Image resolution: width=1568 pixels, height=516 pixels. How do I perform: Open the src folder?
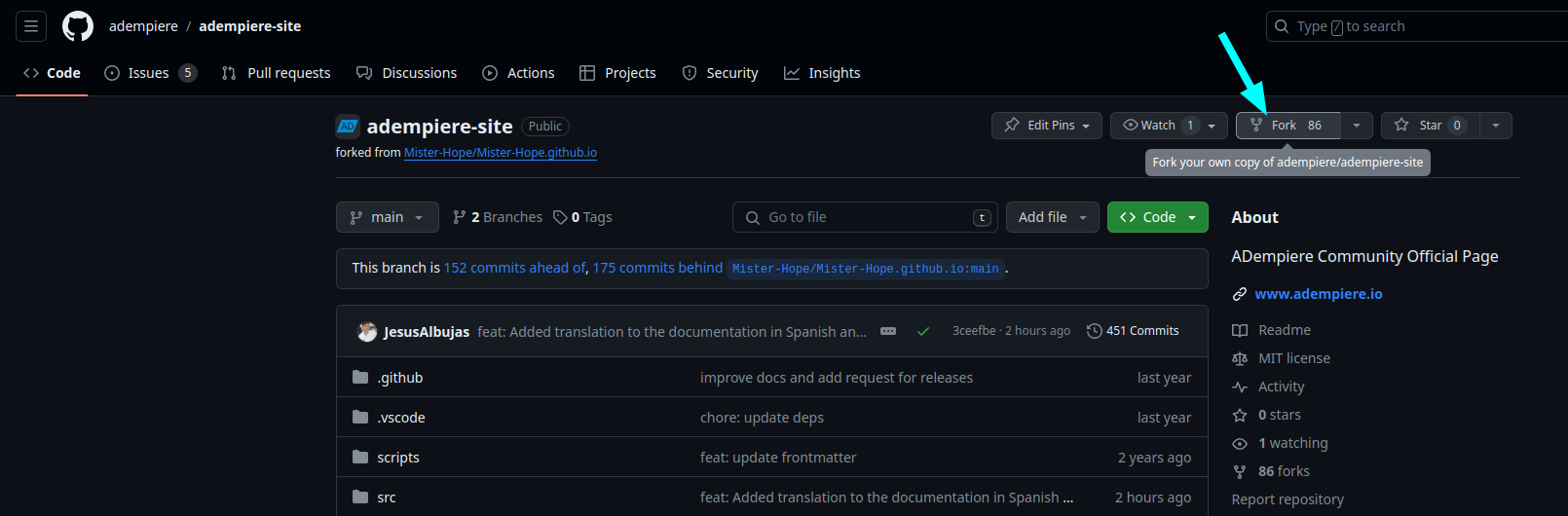tap(387, 498)
